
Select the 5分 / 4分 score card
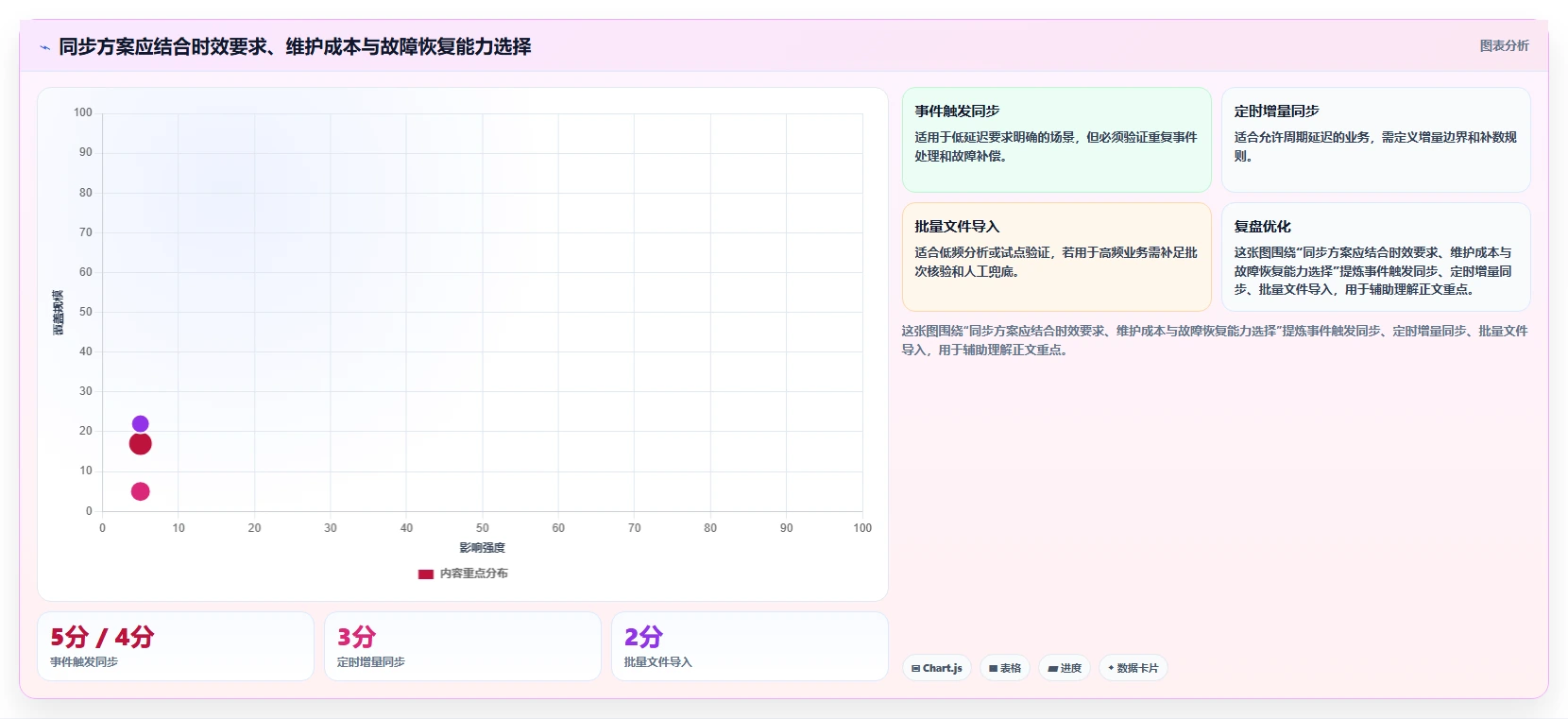tap(176, 646)
